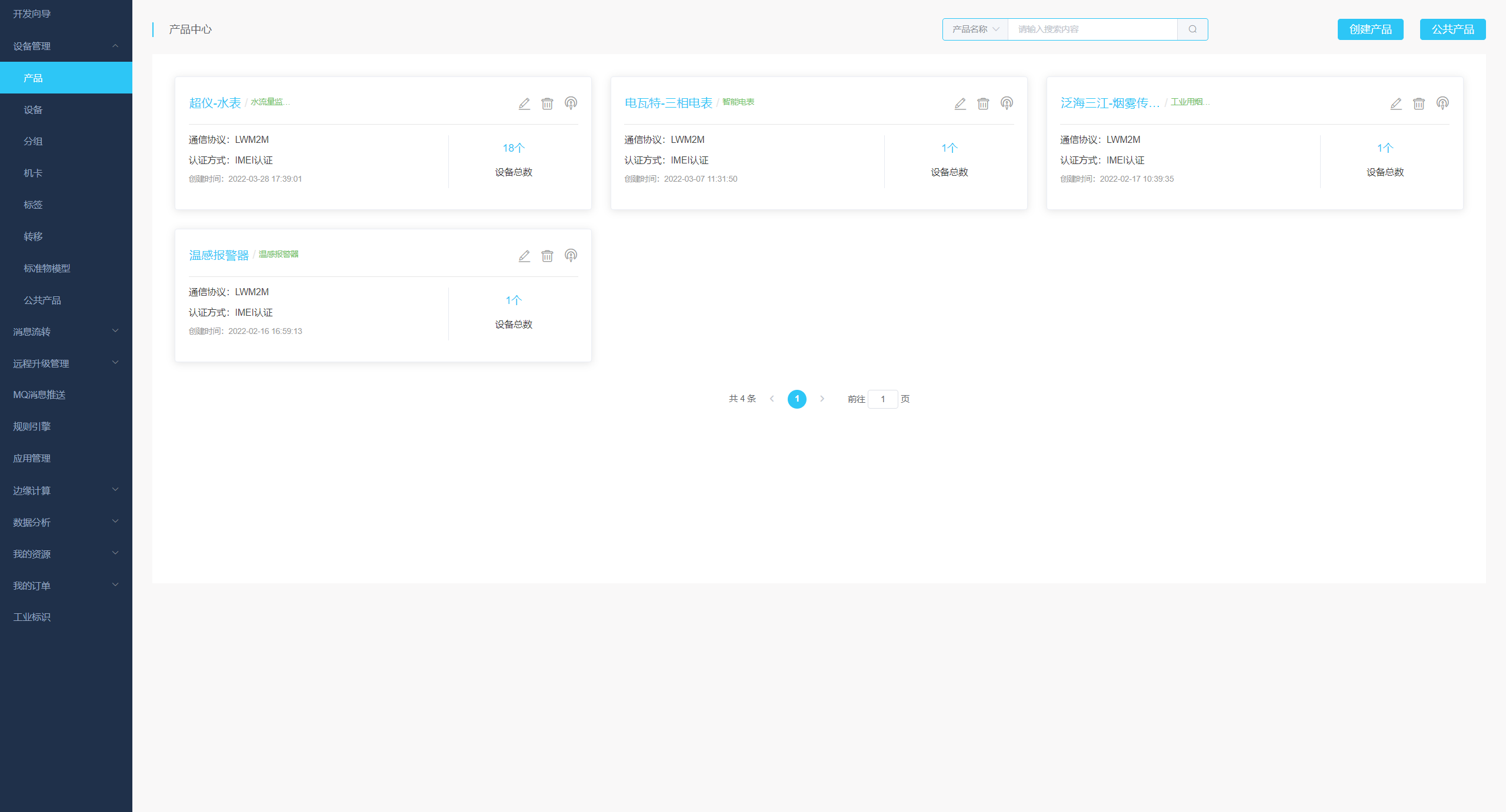Screen dimensions: 1506x812
Task: Click edit icon on 超仪-水表 card
Action: pyautogui.click(x=524, y=104)
